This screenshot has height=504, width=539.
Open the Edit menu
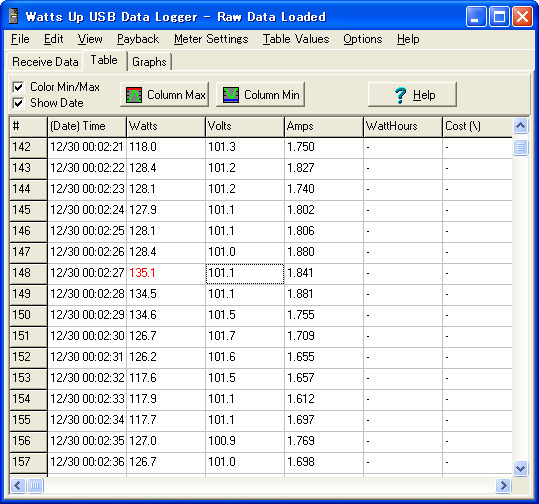coord(53,39)
